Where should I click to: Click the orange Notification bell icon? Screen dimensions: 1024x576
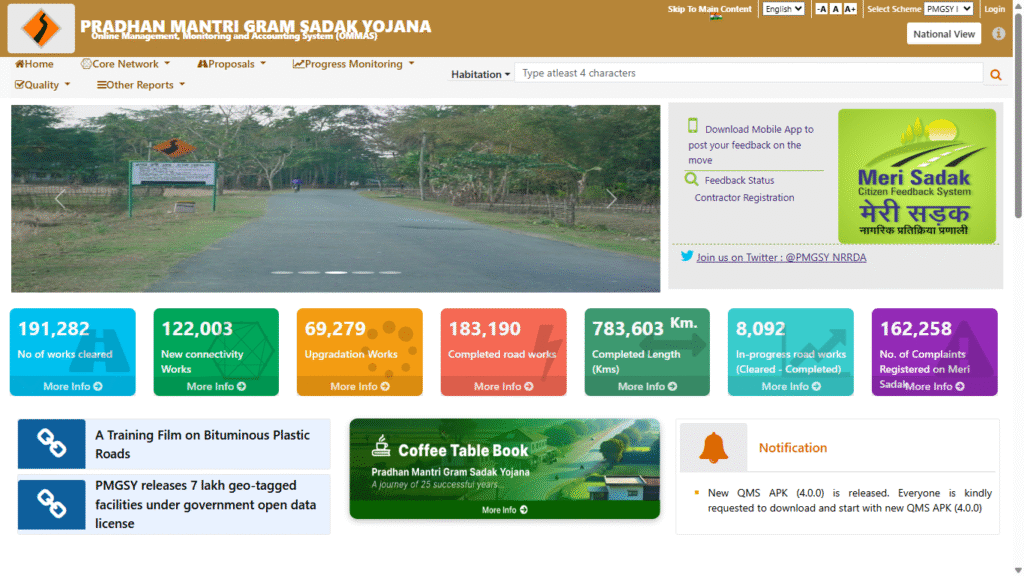tap(712, 447)
